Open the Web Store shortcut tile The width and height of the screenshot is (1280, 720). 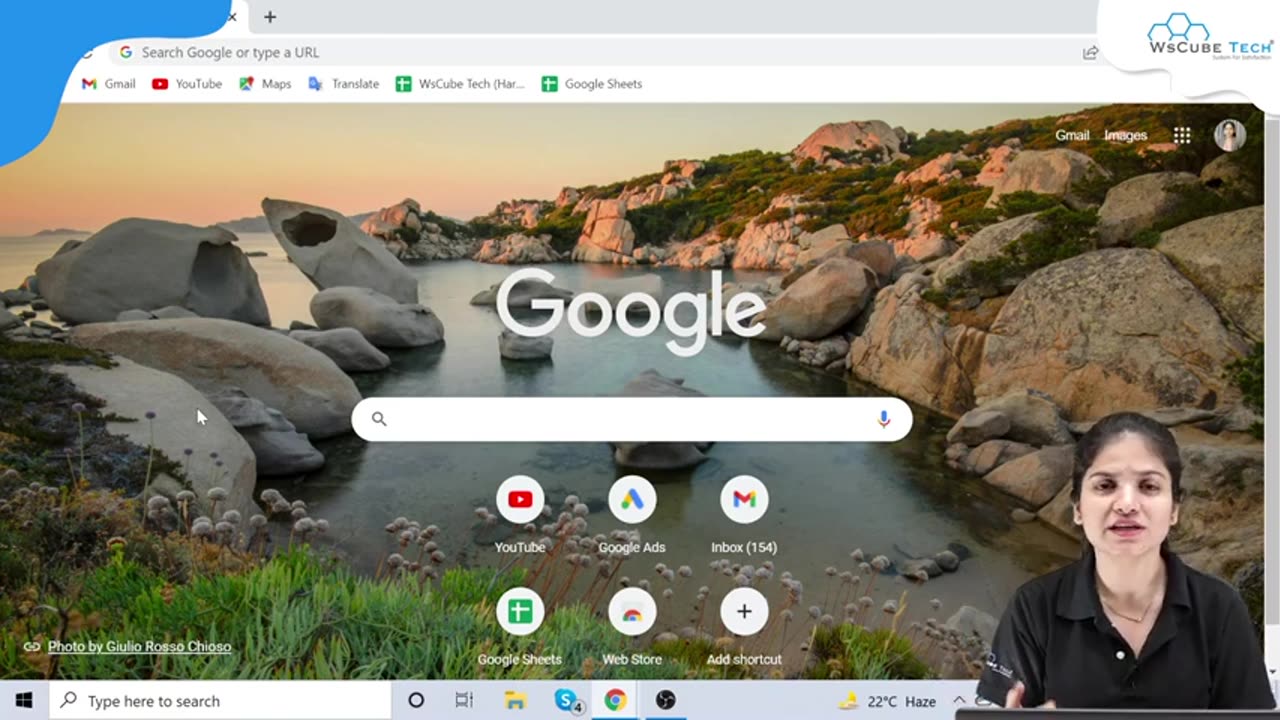click(x=632, y=627)
